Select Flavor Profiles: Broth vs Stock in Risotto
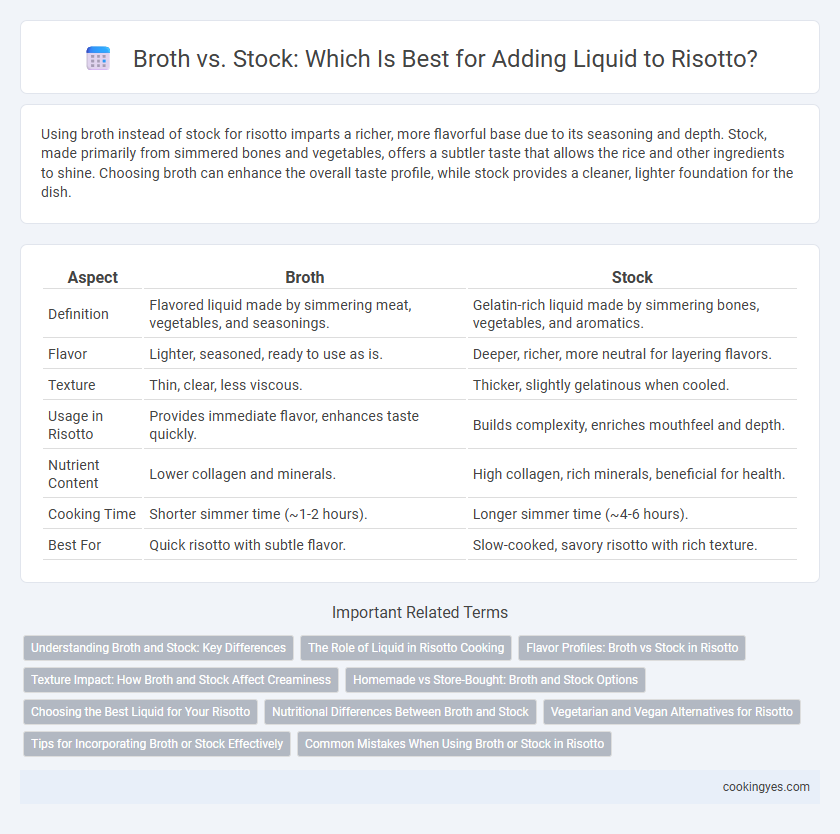This screenshot has width=840, height=834. click(x=632, y=648)
